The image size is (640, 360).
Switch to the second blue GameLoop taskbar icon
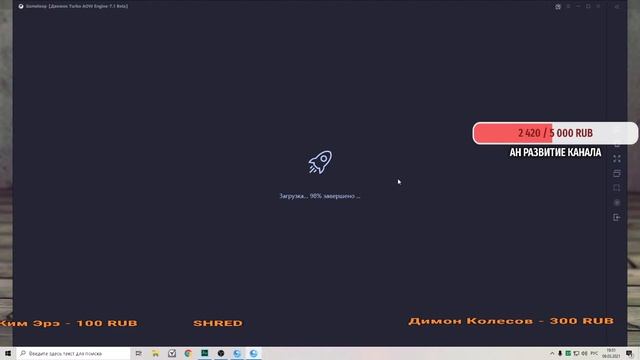[253, 353]
